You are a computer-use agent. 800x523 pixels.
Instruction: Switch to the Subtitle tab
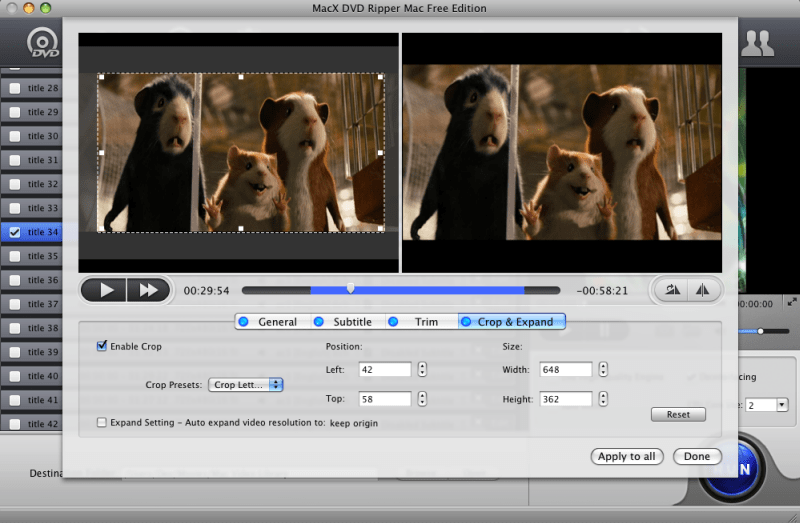coord(347,322)
